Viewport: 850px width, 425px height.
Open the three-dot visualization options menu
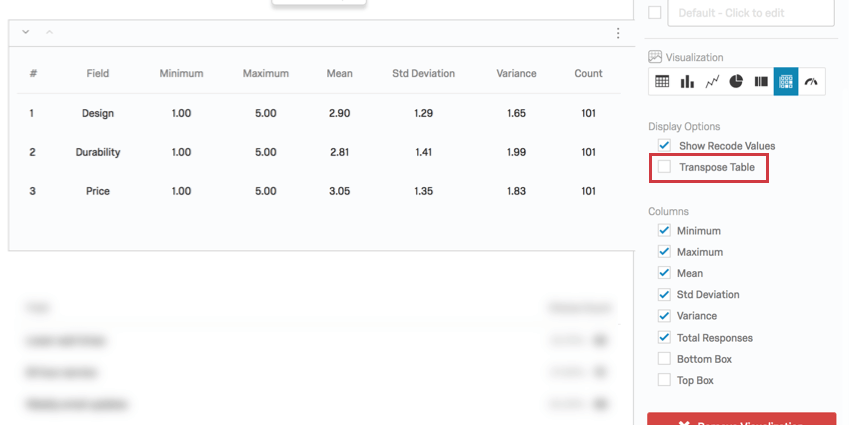(617, 33)
